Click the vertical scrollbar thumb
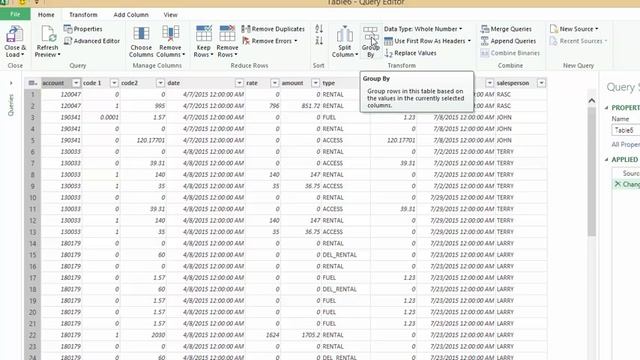The width and height of the screenshot is (640, 360). click(x=592, y=171)
